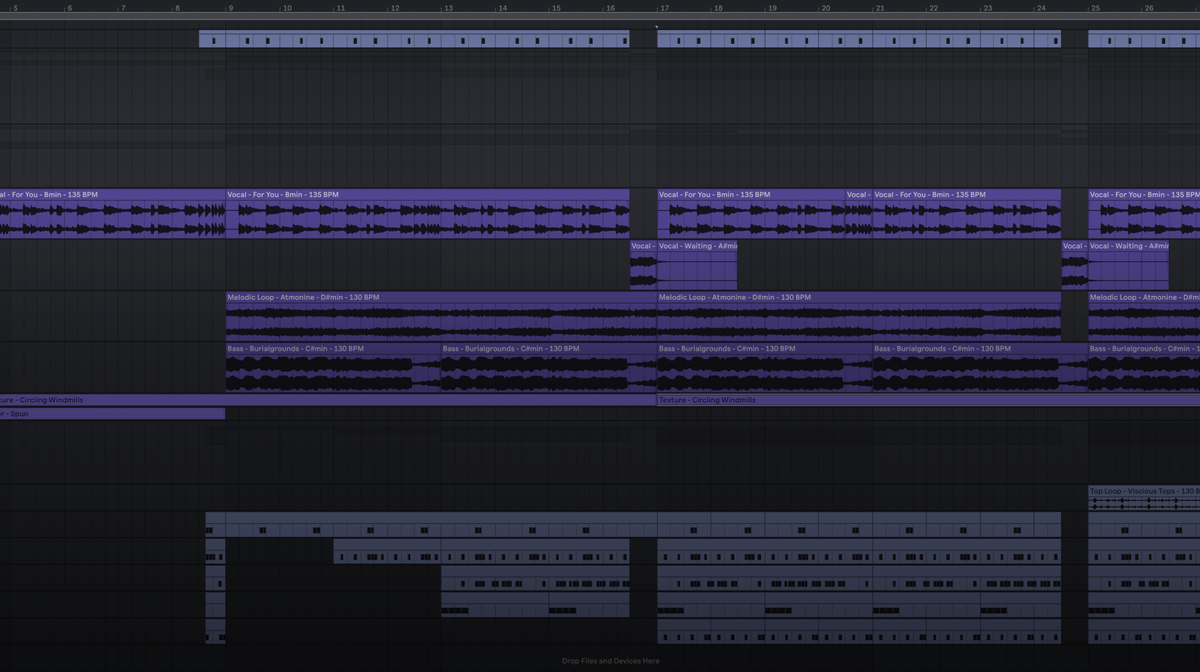Click bar 13 on the timeline ruler

tap(448, 8)
